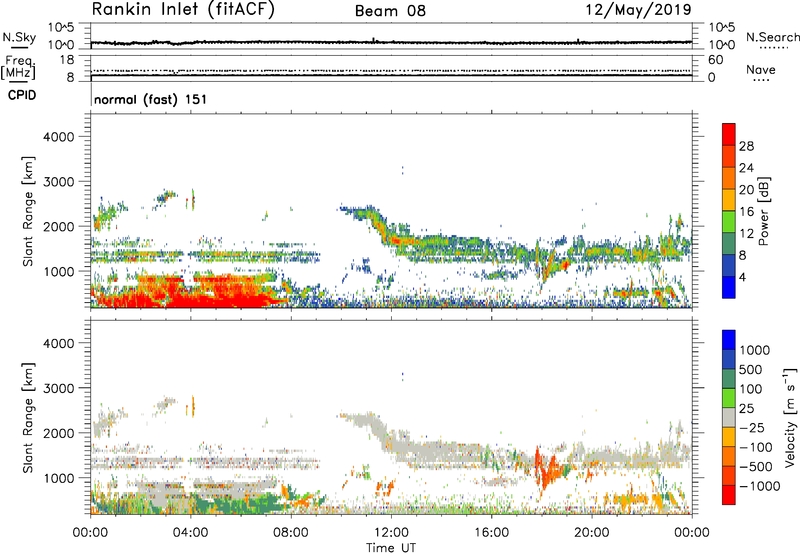Screen dimensions: 800x554
Task: Click the N.Sky noise trace panel
Action: (x=391, y=36)
